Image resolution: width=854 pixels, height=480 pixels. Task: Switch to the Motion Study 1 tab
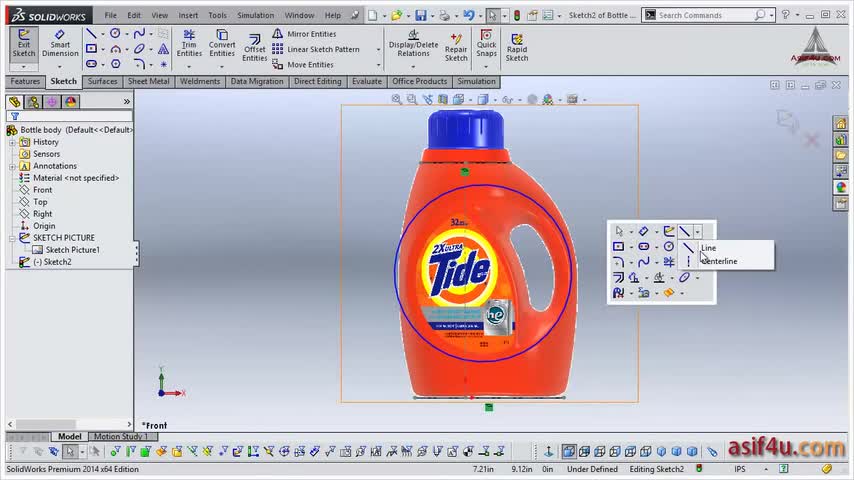(121, 436)
